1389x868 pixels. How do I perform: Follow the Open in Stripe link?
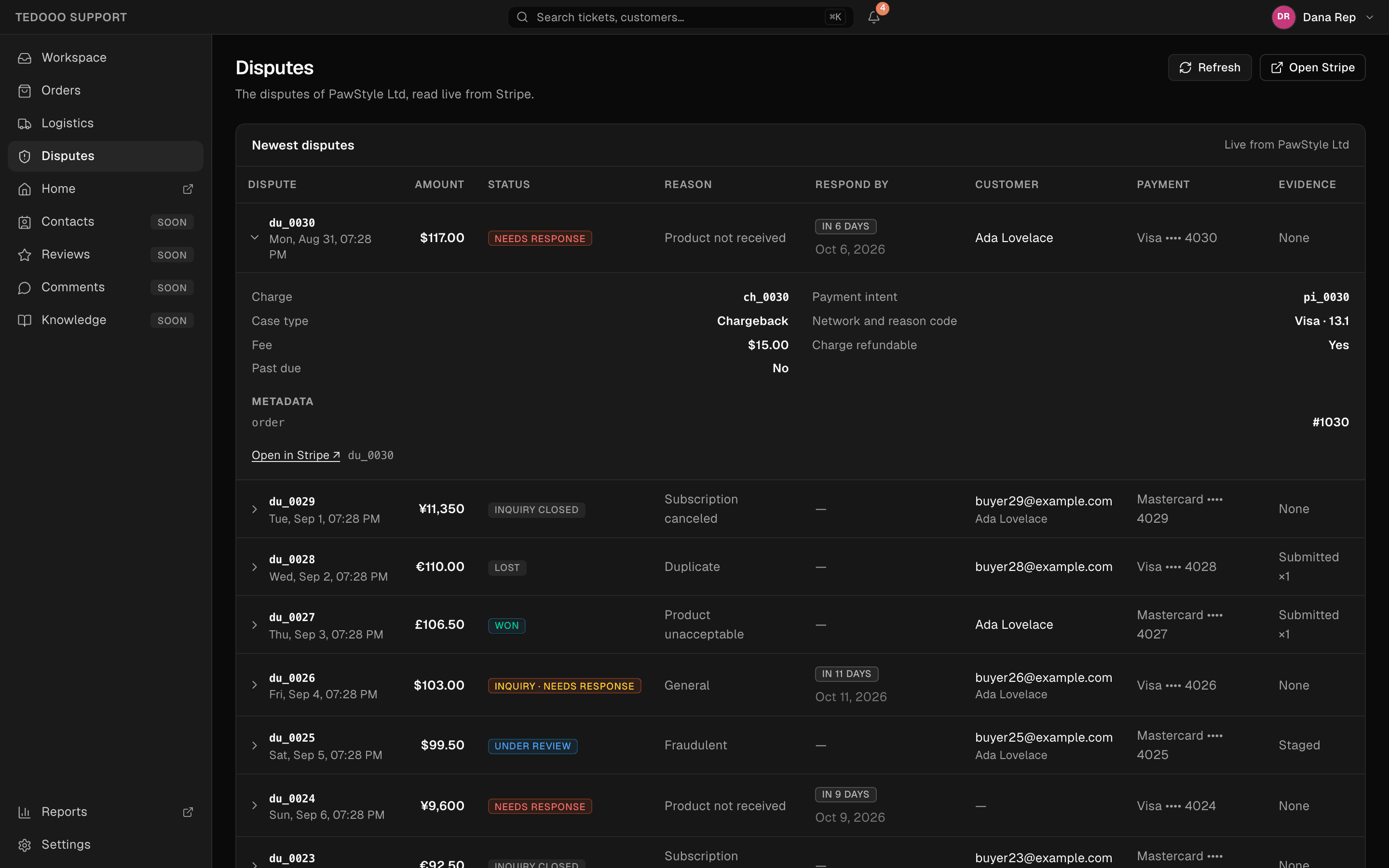(296, 455)
